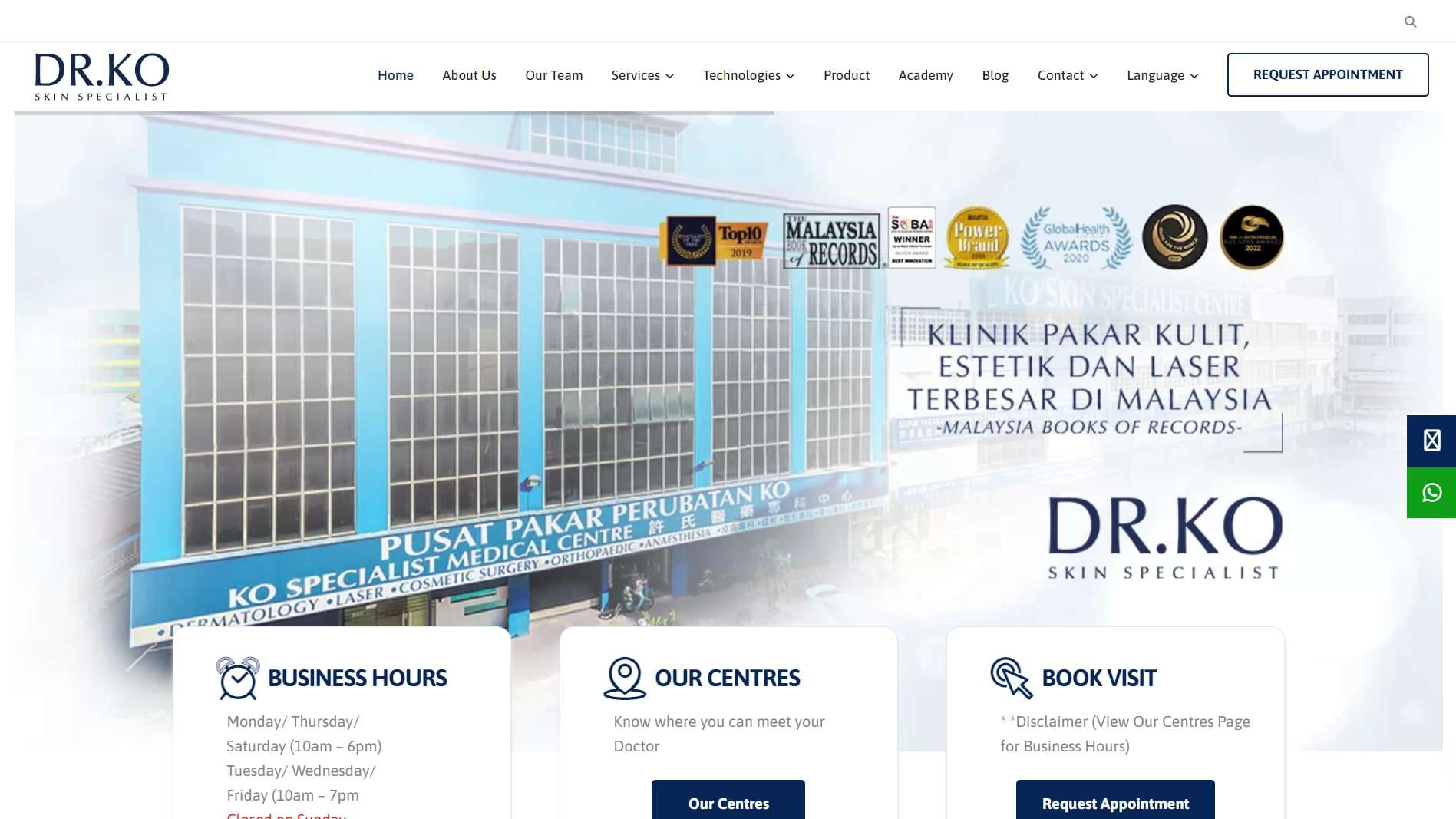The image size is (1456, 819).
Task: Click the Top10 2019 award badge
Action: point(715,240)
